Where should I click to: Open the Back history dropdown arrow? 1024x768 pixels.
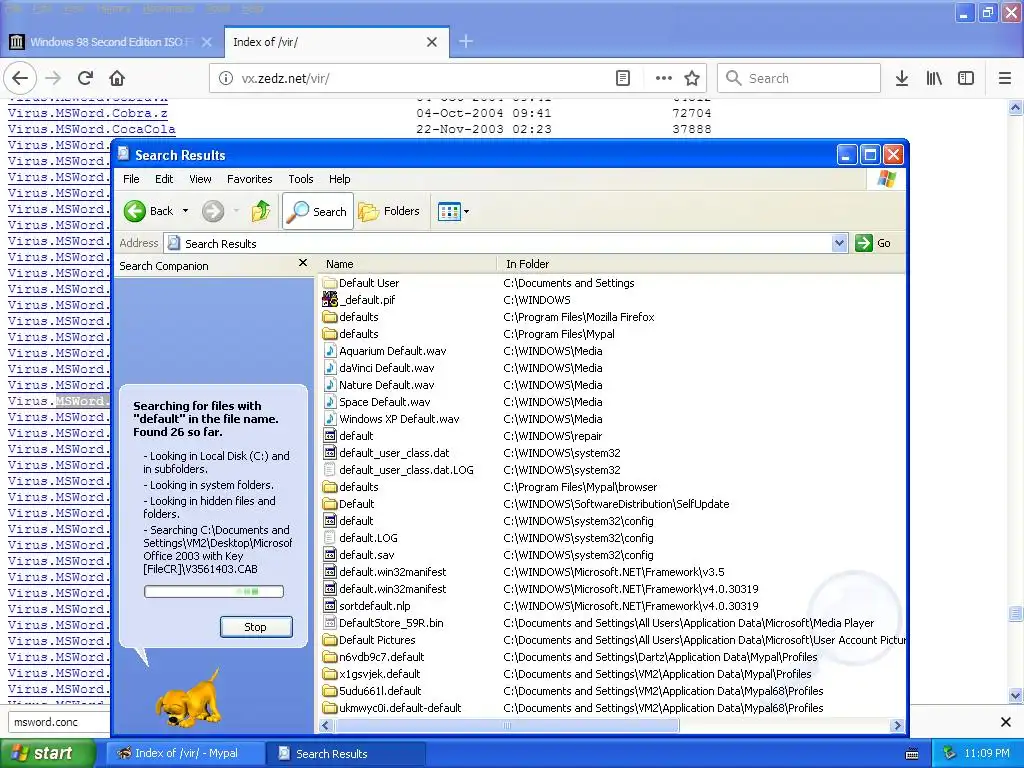(185, 211)
